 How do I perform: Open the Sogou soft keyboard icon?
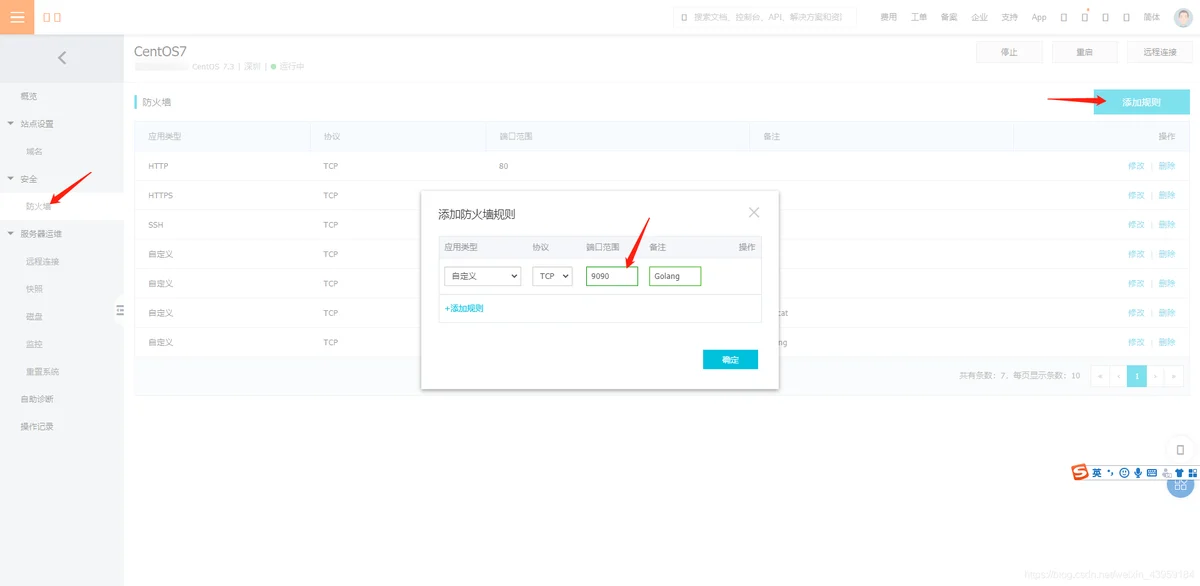click(x=1152, y=473)
